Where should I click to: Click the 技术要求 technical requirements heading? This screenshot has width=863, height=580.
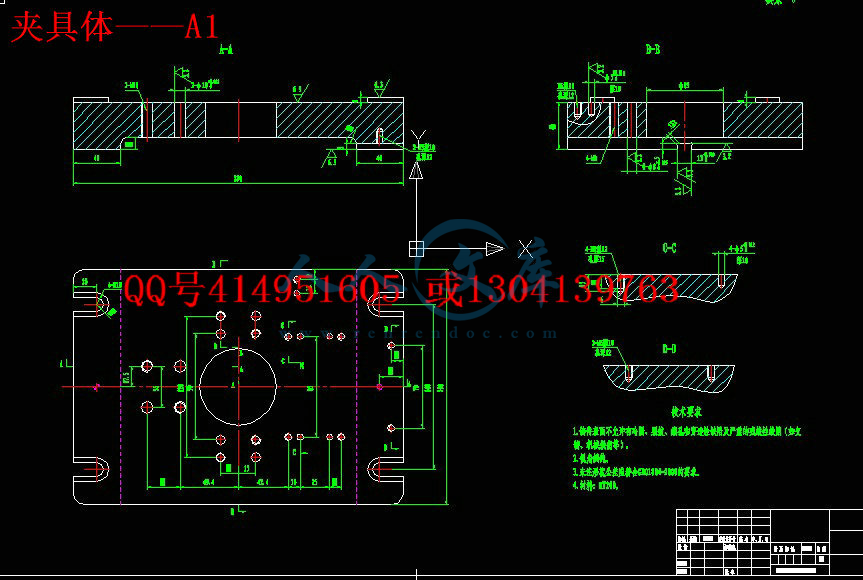coord(686,411)
